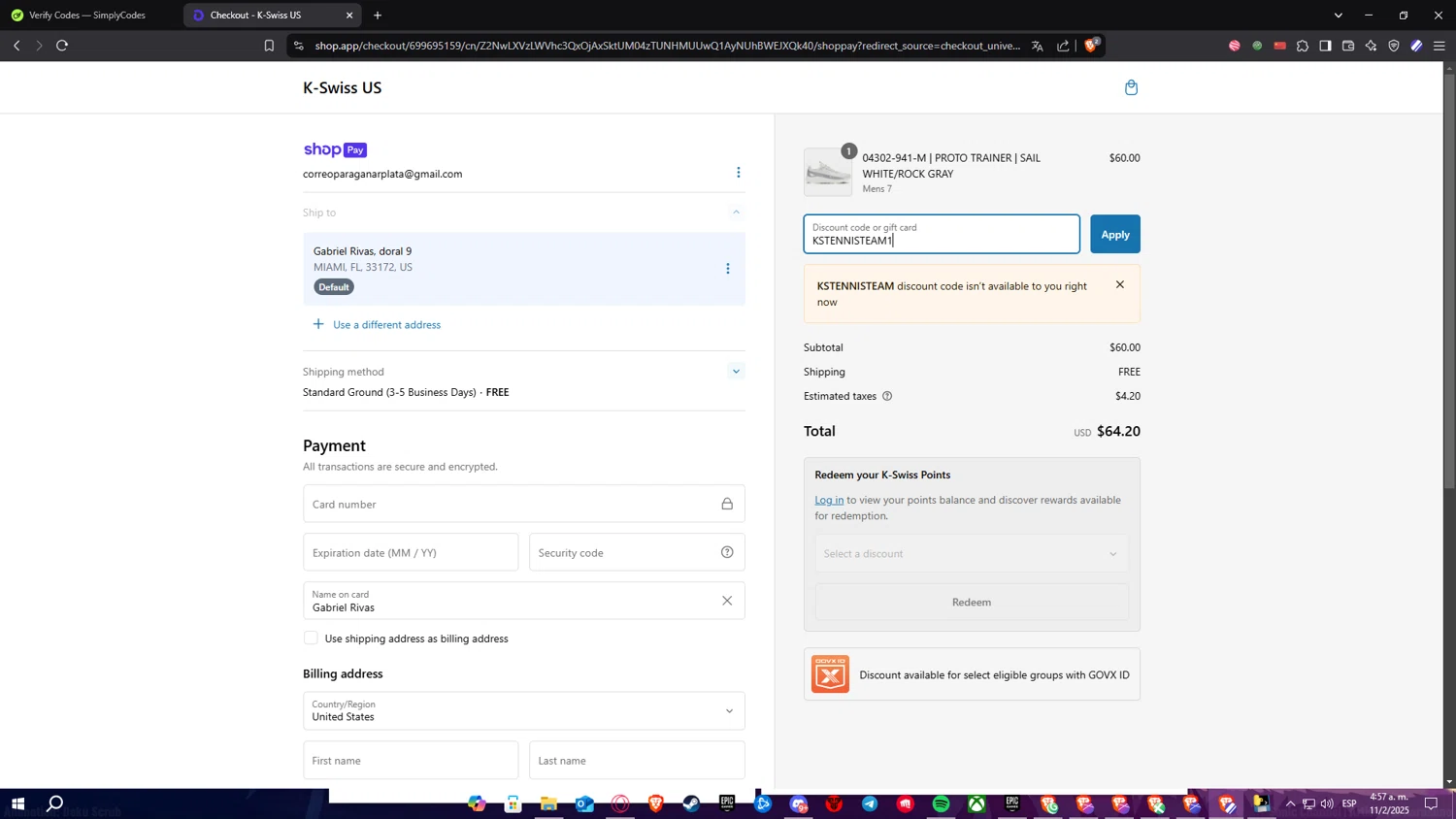Click security code help icon
The image size is (1456, 819).
(727, 552)
